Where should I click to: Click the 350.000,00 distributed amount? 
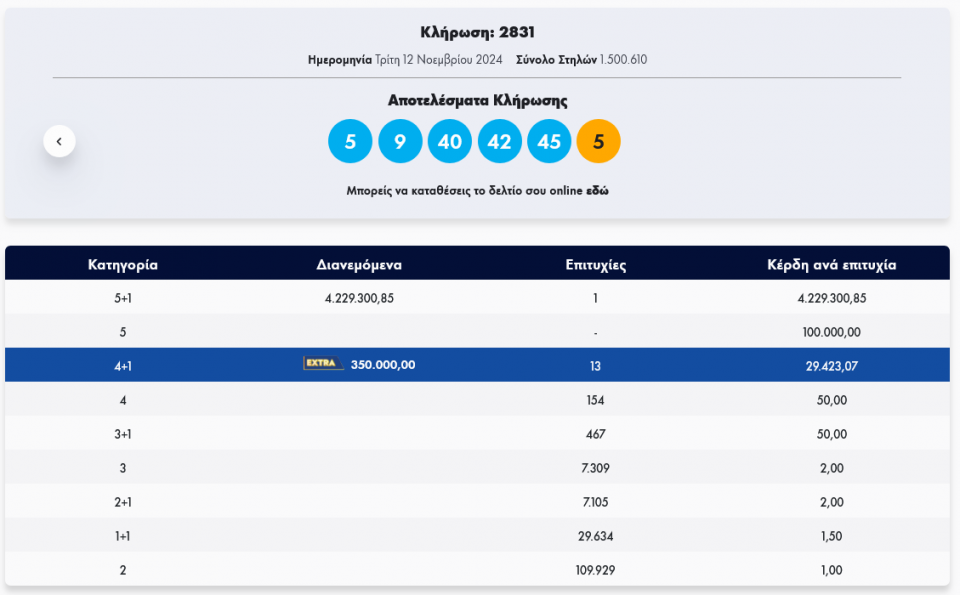[382, 365]
